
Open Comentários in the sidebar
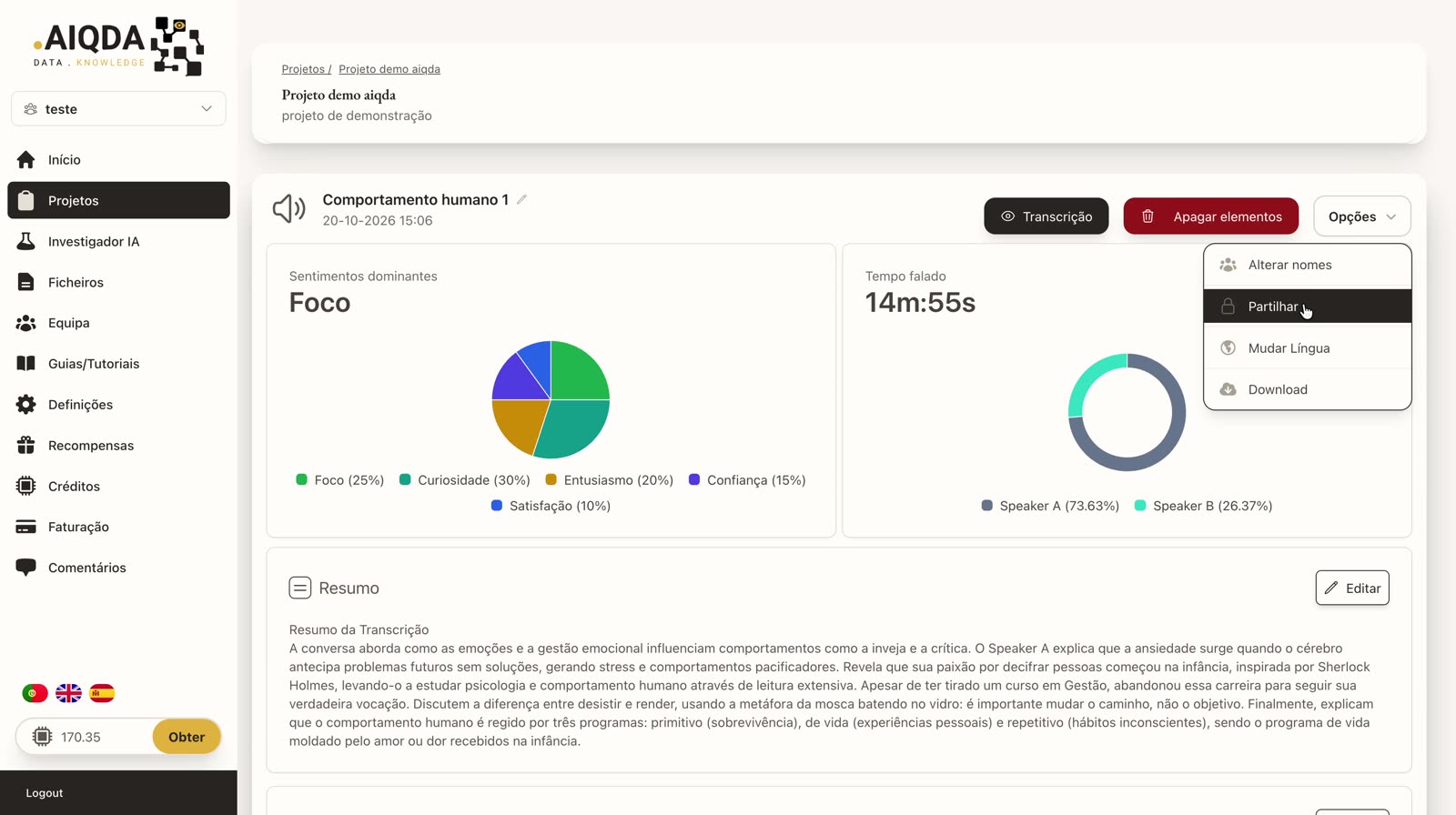coord(118,568)
